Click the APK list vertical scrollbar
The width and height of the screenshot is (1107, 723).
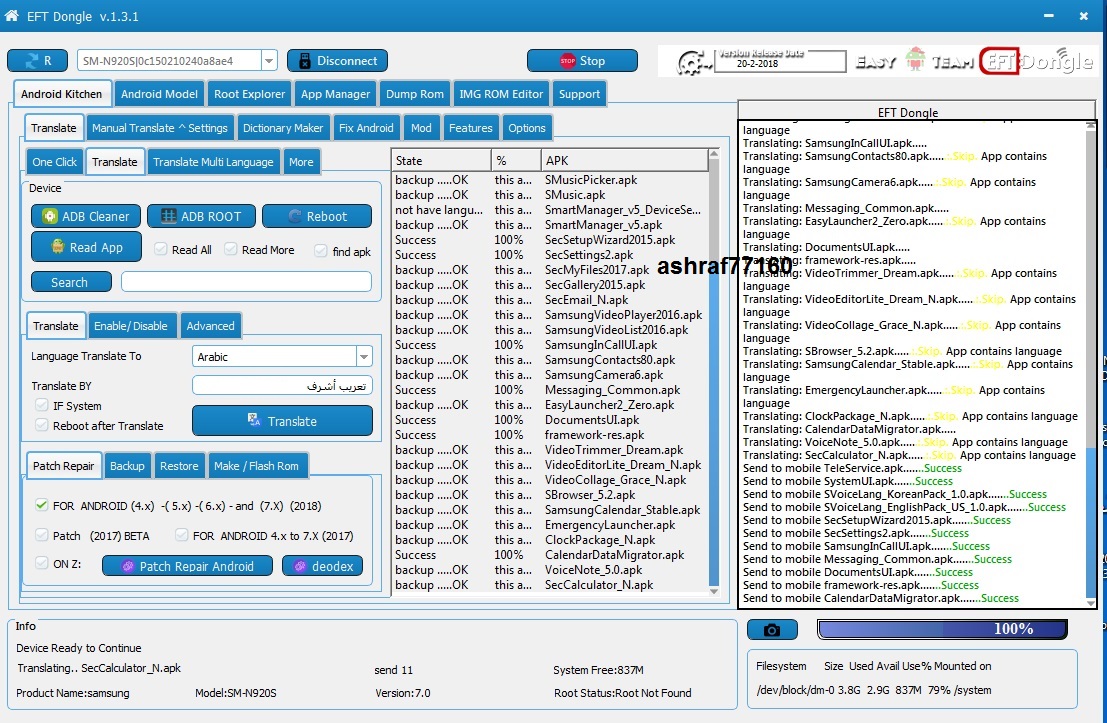click(x=714, y=372)
